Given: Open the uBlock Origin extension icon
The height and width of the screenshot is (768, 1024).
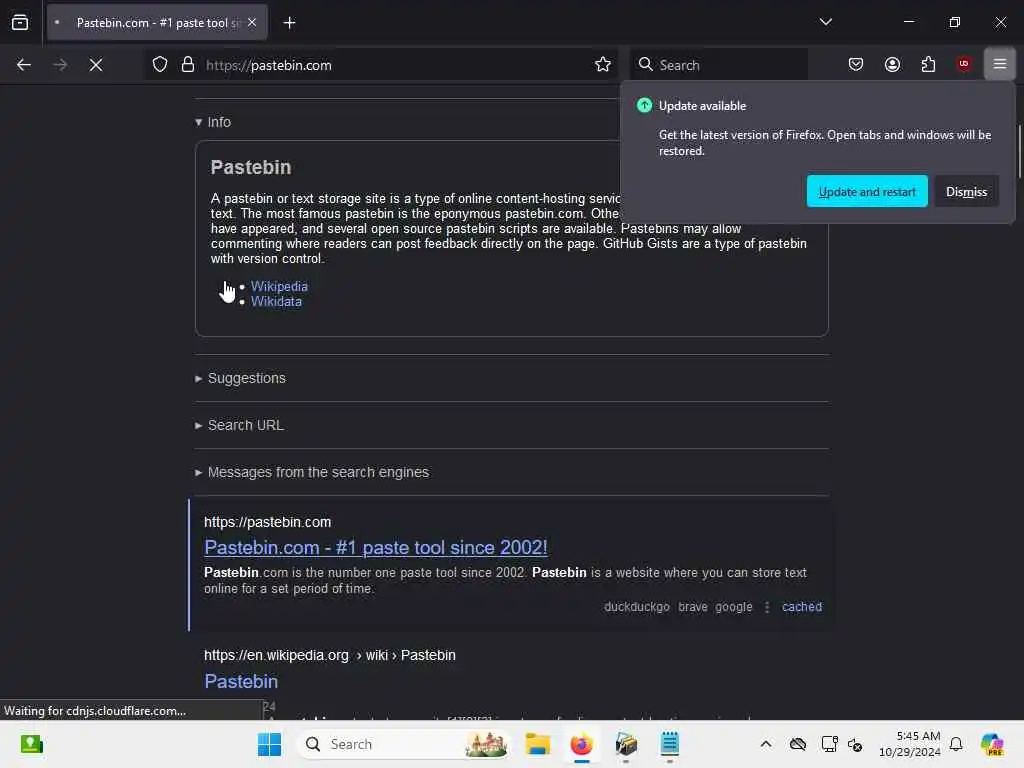Looking at the screenshot, I should pos(964,64).
